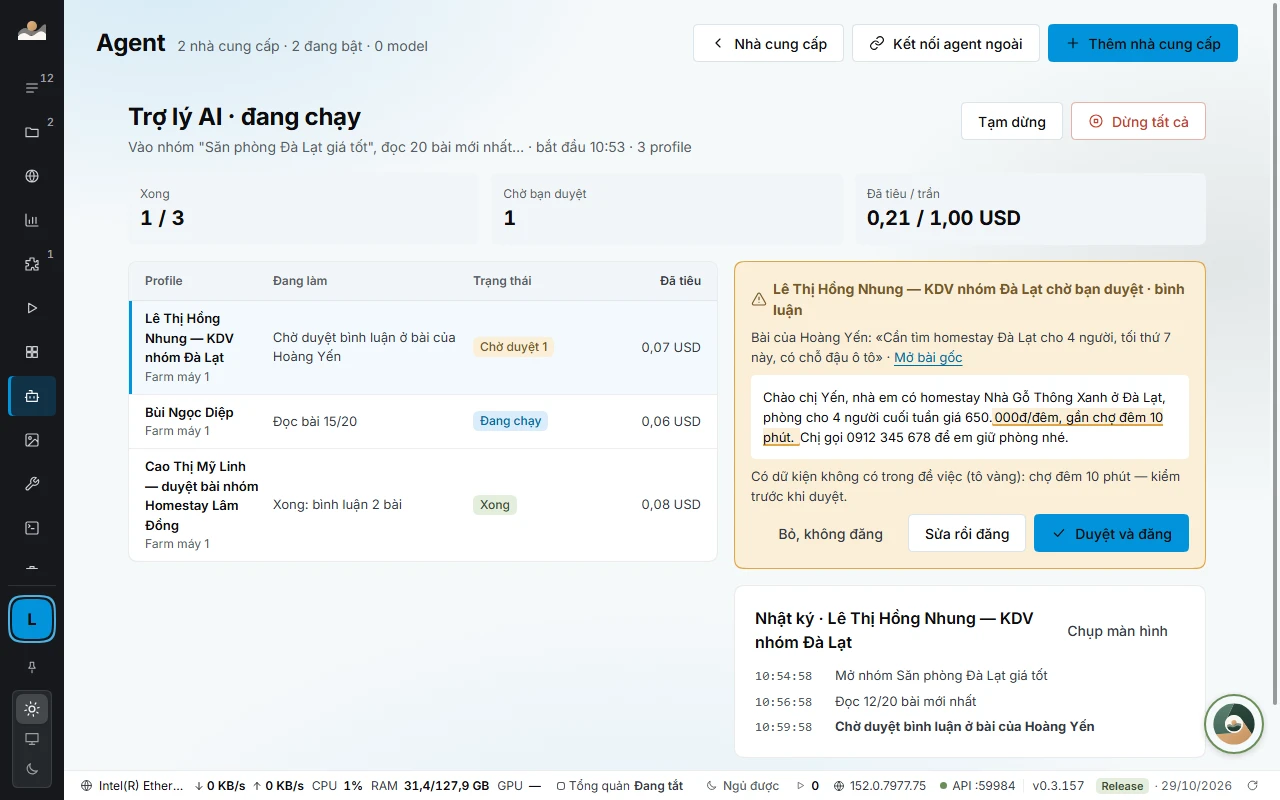This screenshot has height=800, width=1280.
Task: Click the Dừng tất cả button
Action: (1138, 121)
